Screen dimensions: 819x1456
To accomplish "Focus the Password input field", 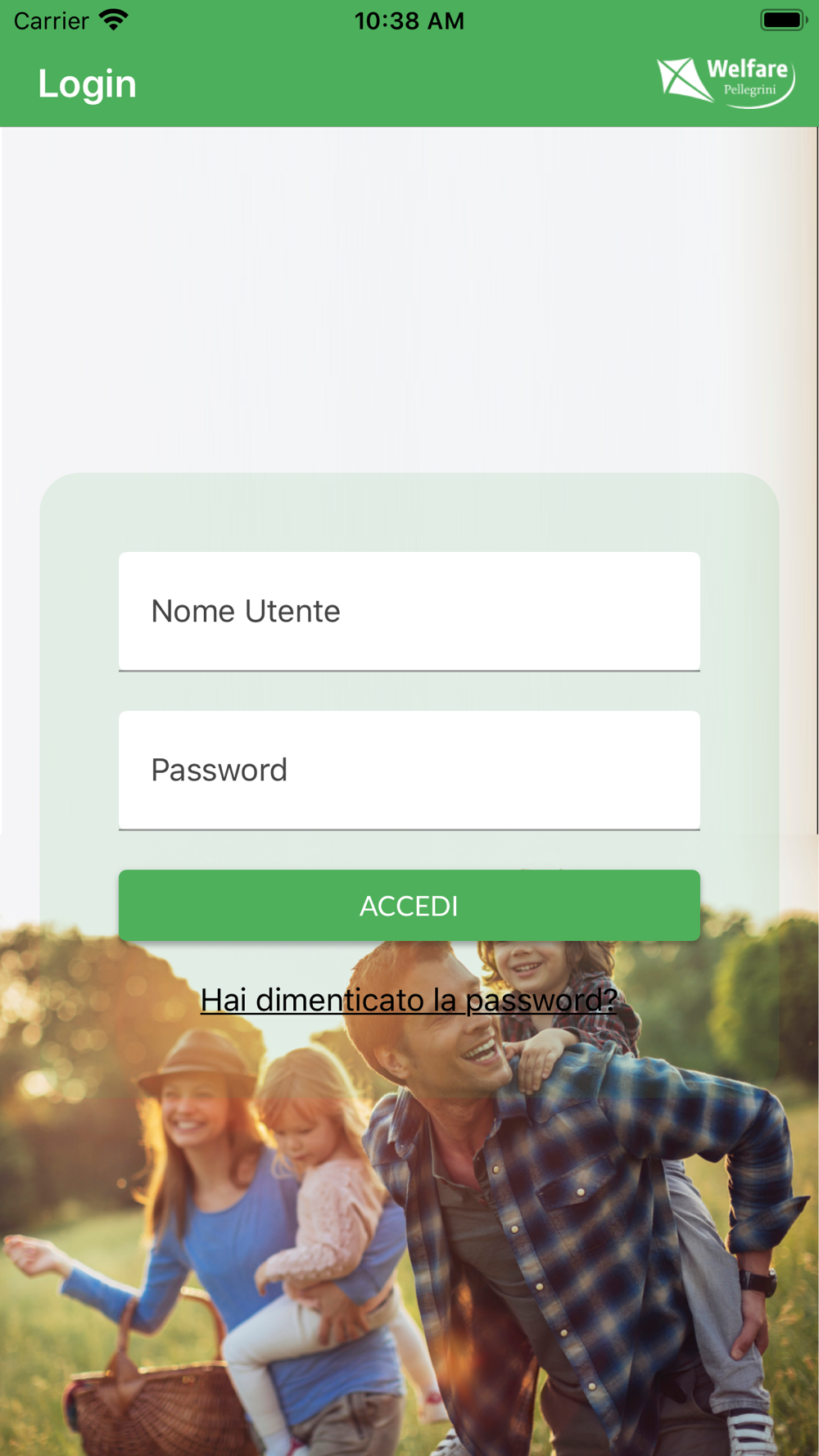I will click(409, 770).
